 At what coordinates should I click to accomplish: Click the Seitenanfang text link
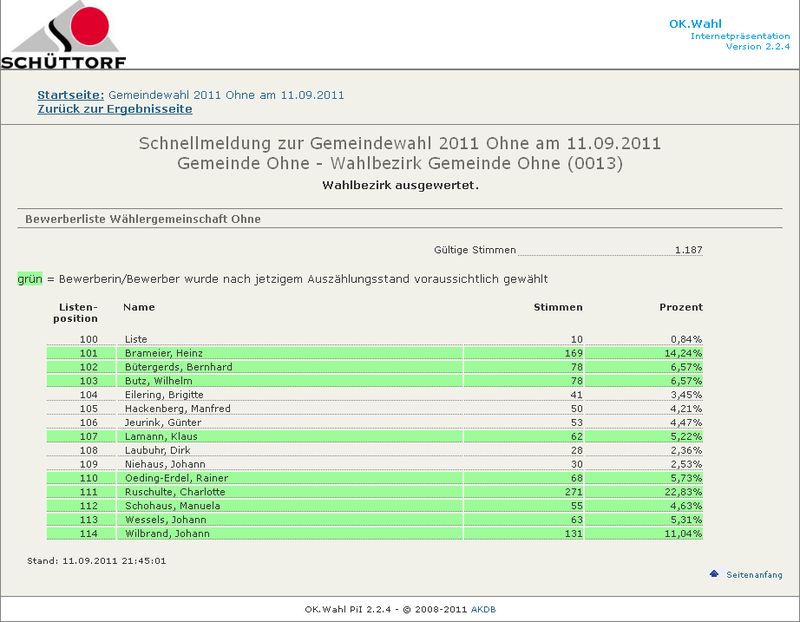754,575
